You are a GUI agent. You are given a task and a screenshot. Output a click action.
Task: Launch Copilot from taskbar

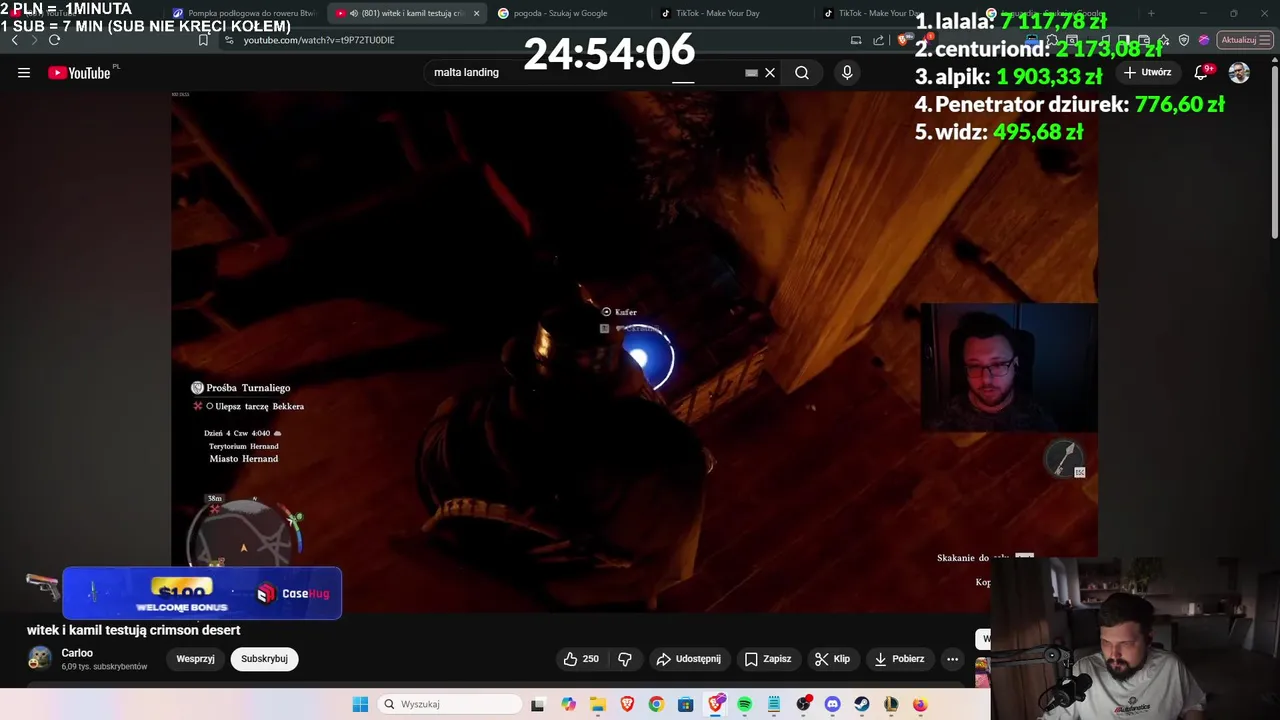click(x=568, y=704)
